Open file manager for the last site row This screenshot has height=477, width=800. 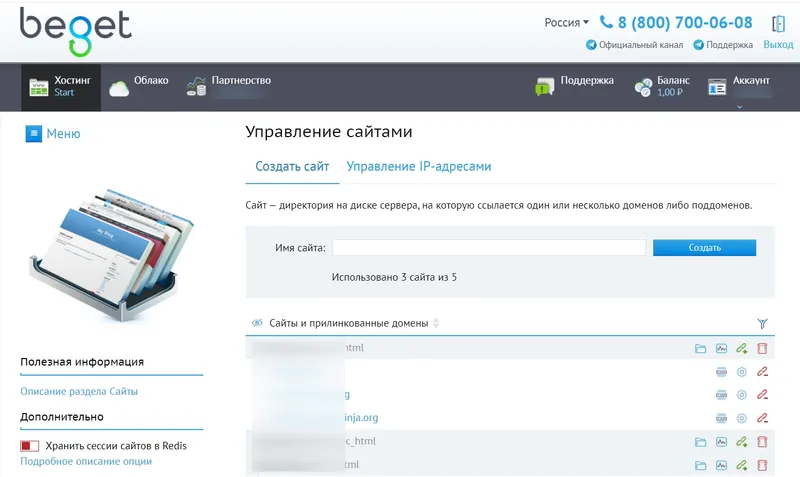[x=701, y=465]
